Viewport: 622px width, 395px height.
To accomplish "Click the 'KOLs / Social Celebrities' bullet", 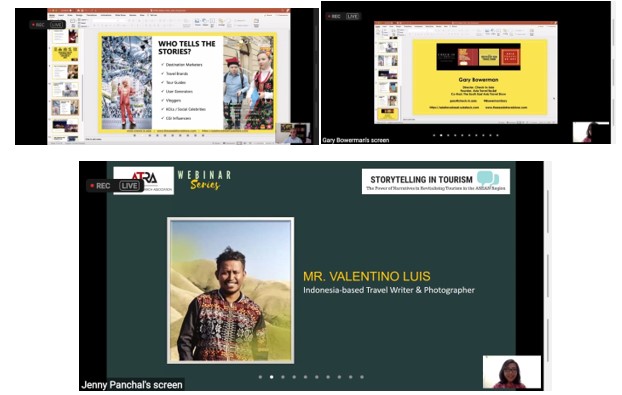I will point(186,109).
